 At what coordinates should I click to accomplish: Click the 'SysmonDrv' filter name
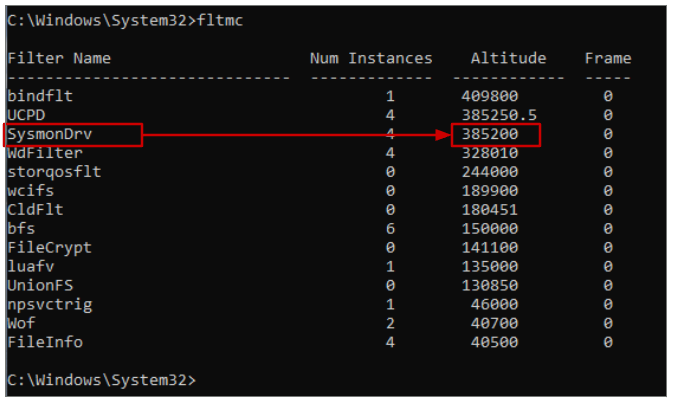tap(50, 134)
